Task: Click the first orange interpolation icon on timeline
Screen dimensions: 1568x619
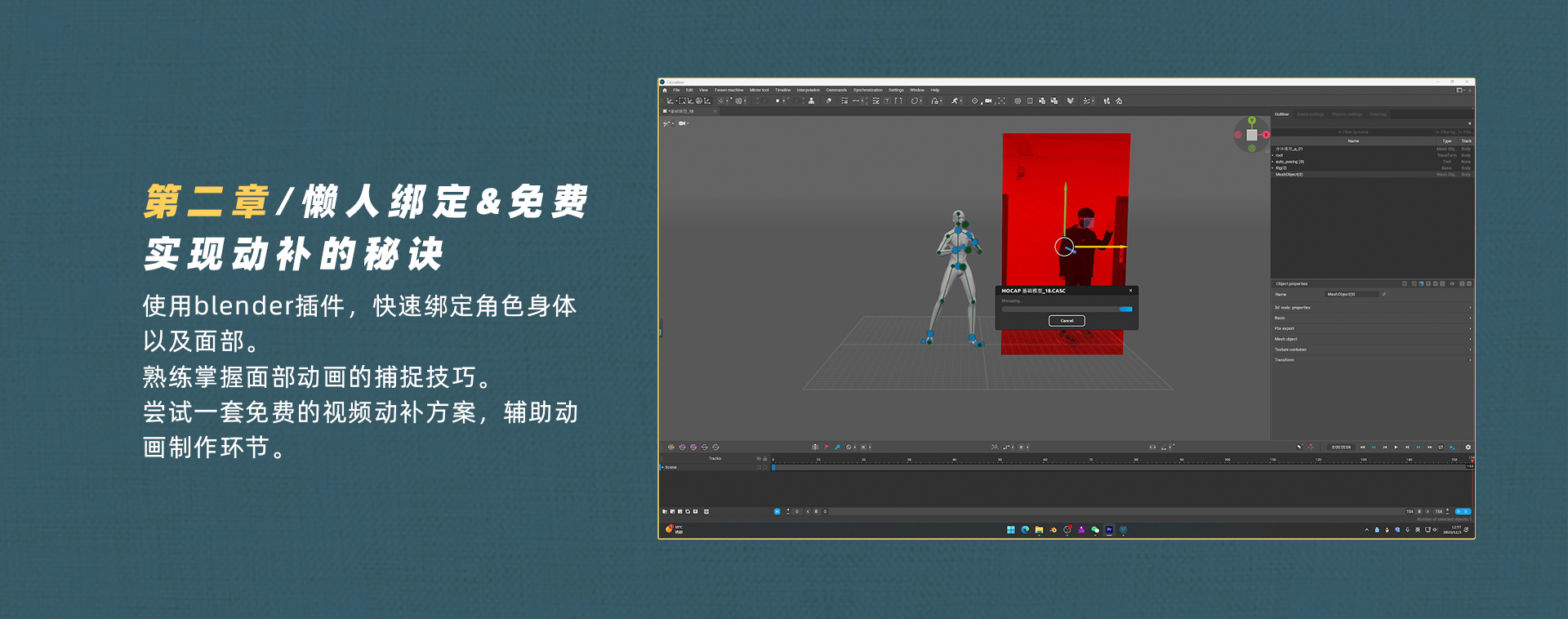Action: (671, 447)
